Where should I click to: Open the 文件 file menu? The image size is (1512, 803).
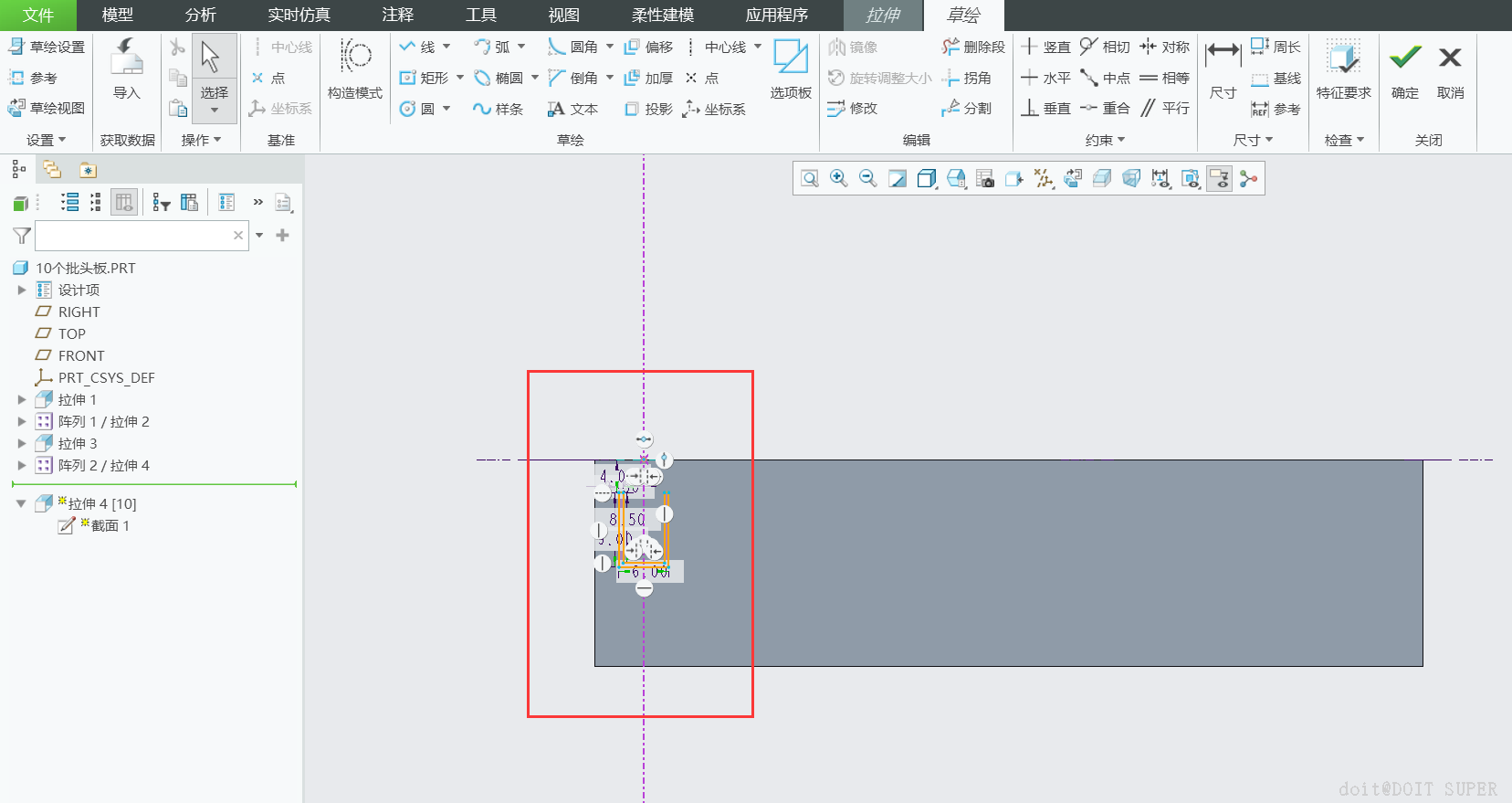[x=38, y=16]
